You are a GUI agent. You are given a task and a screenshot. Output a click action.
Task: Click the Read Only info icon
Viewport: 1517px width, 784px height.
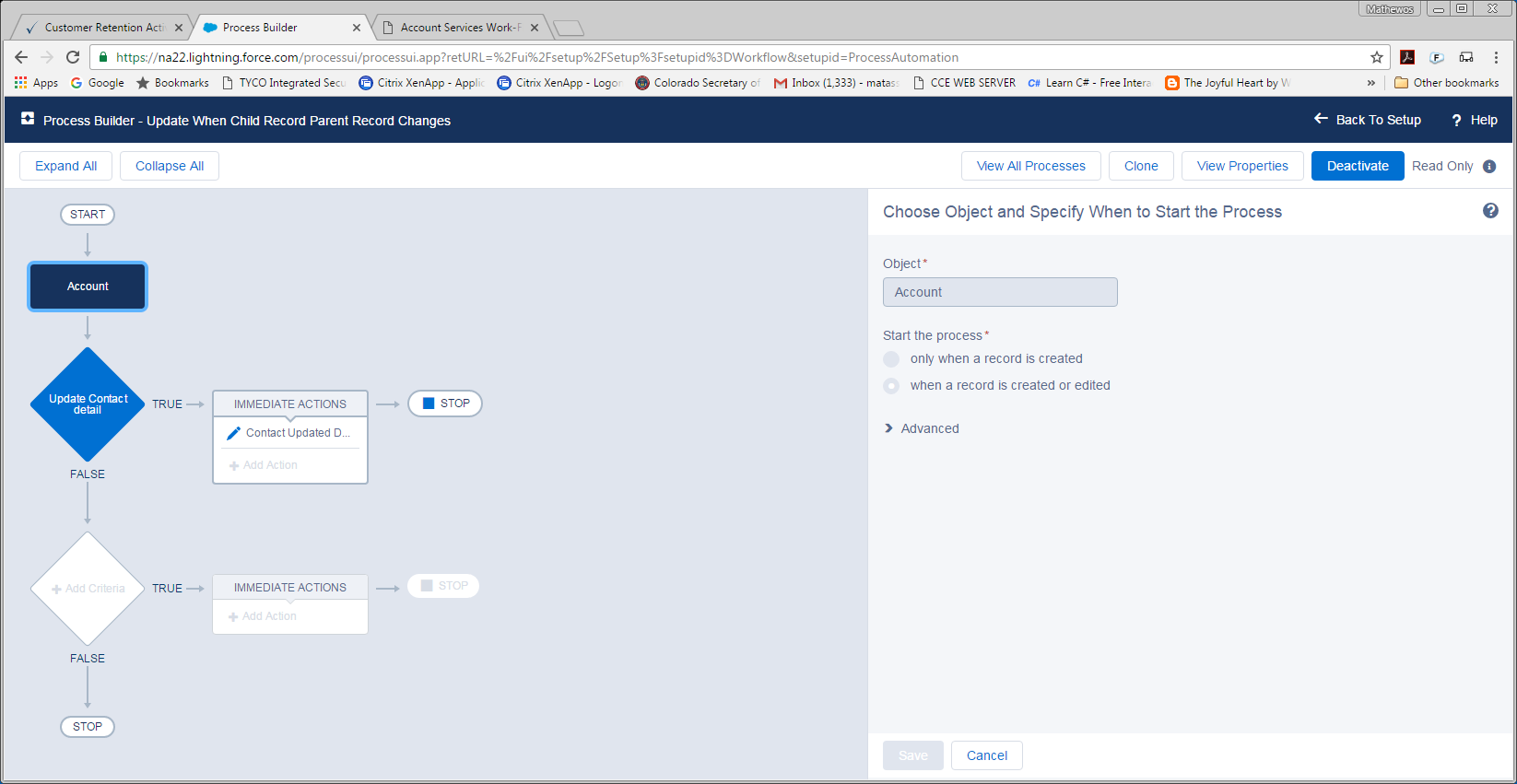1489,167
